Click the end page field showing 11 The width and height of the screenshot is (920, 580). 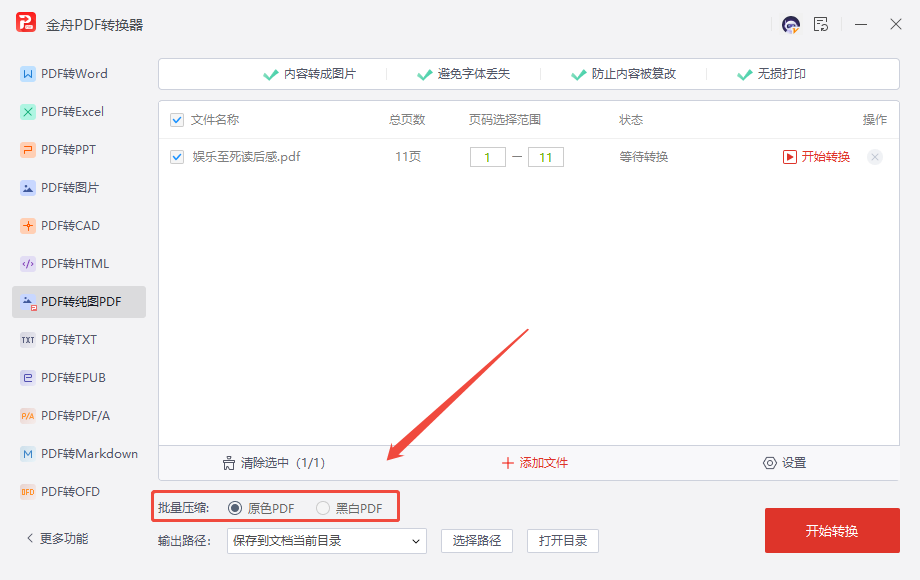coord(546,157)
